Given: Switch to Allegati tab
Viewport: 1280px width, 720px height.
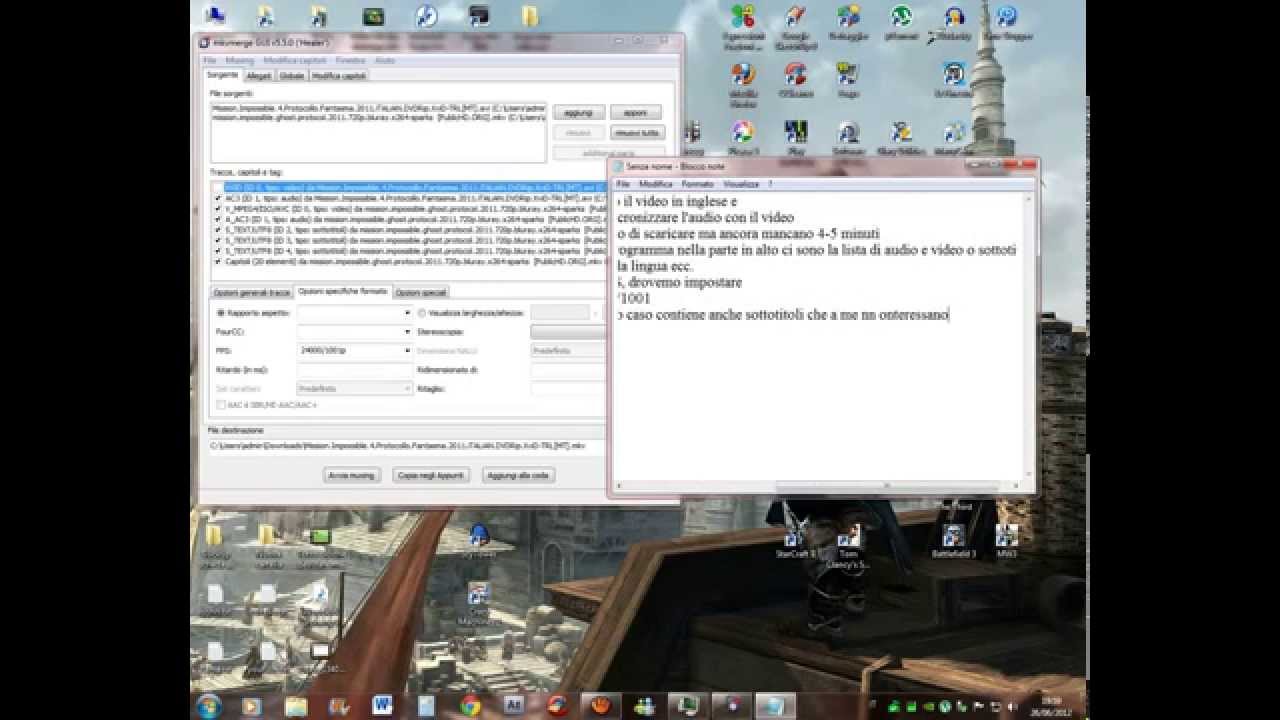Looking at the screenshot, I should pyautogui.click(x=259, y=76).
